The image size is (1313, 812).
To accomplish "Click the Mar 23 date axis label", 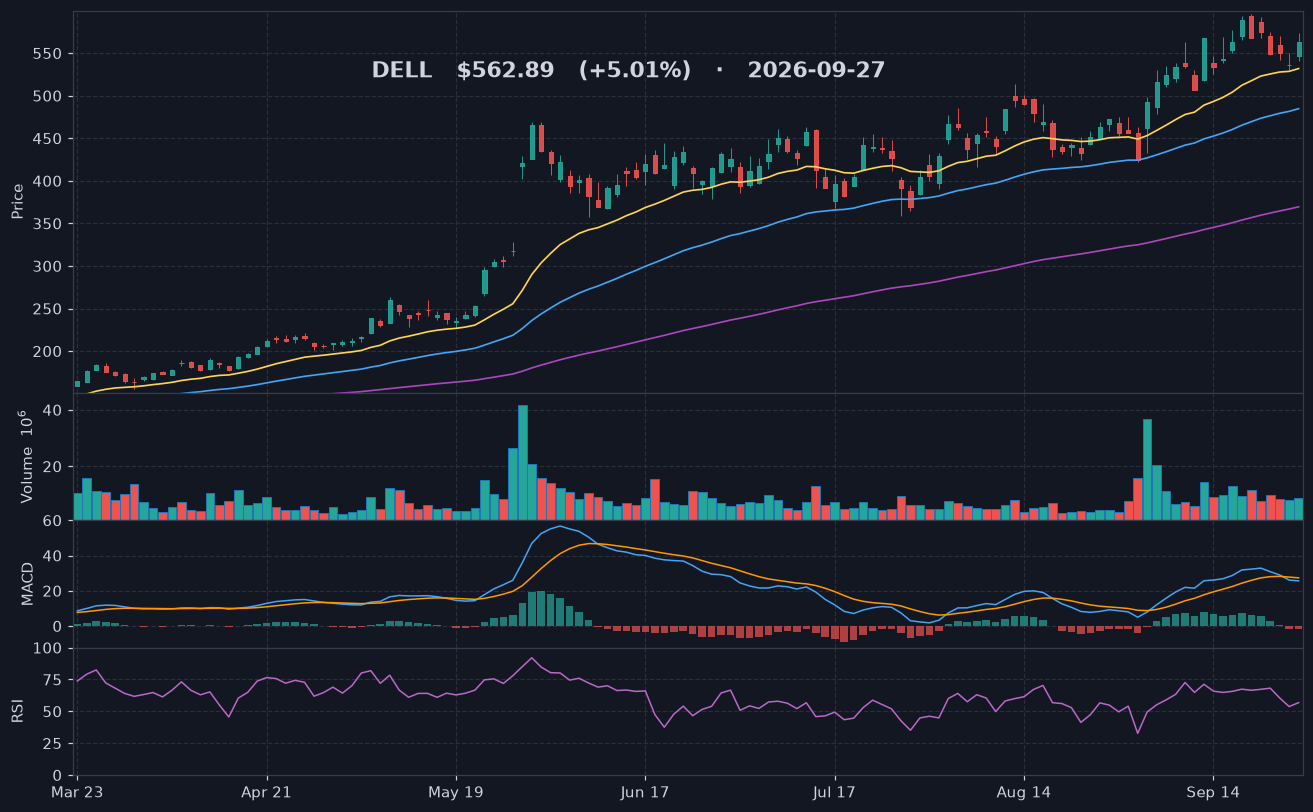I will 78,792.
